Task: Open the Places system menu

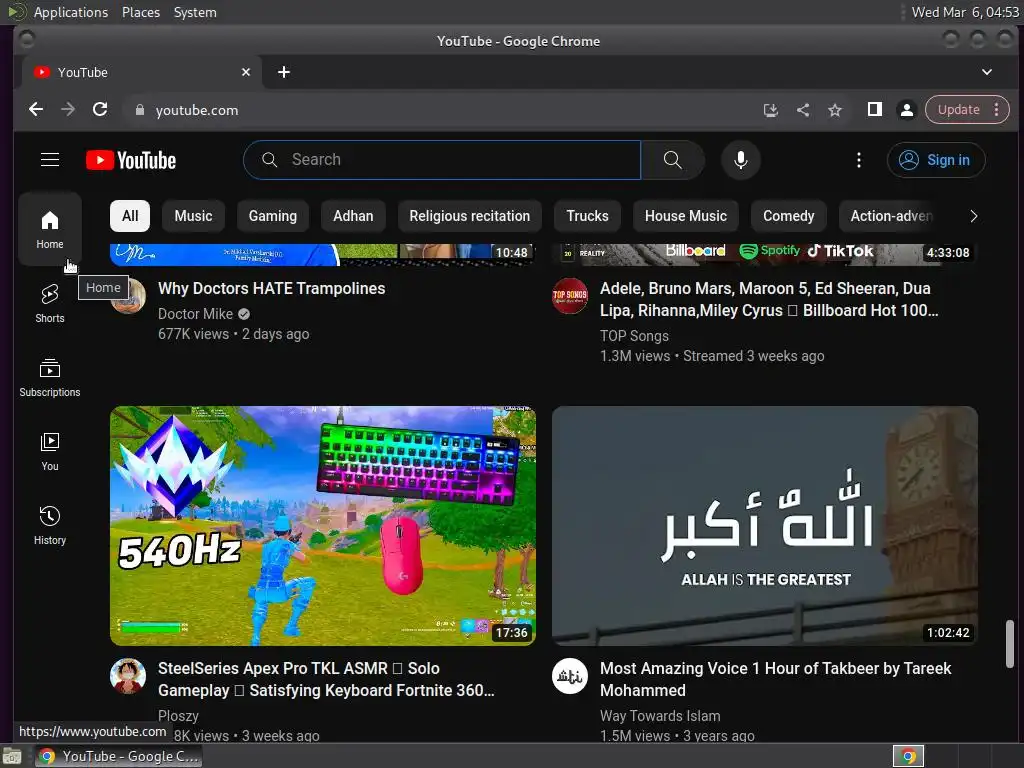Action: tap(141, 12)
